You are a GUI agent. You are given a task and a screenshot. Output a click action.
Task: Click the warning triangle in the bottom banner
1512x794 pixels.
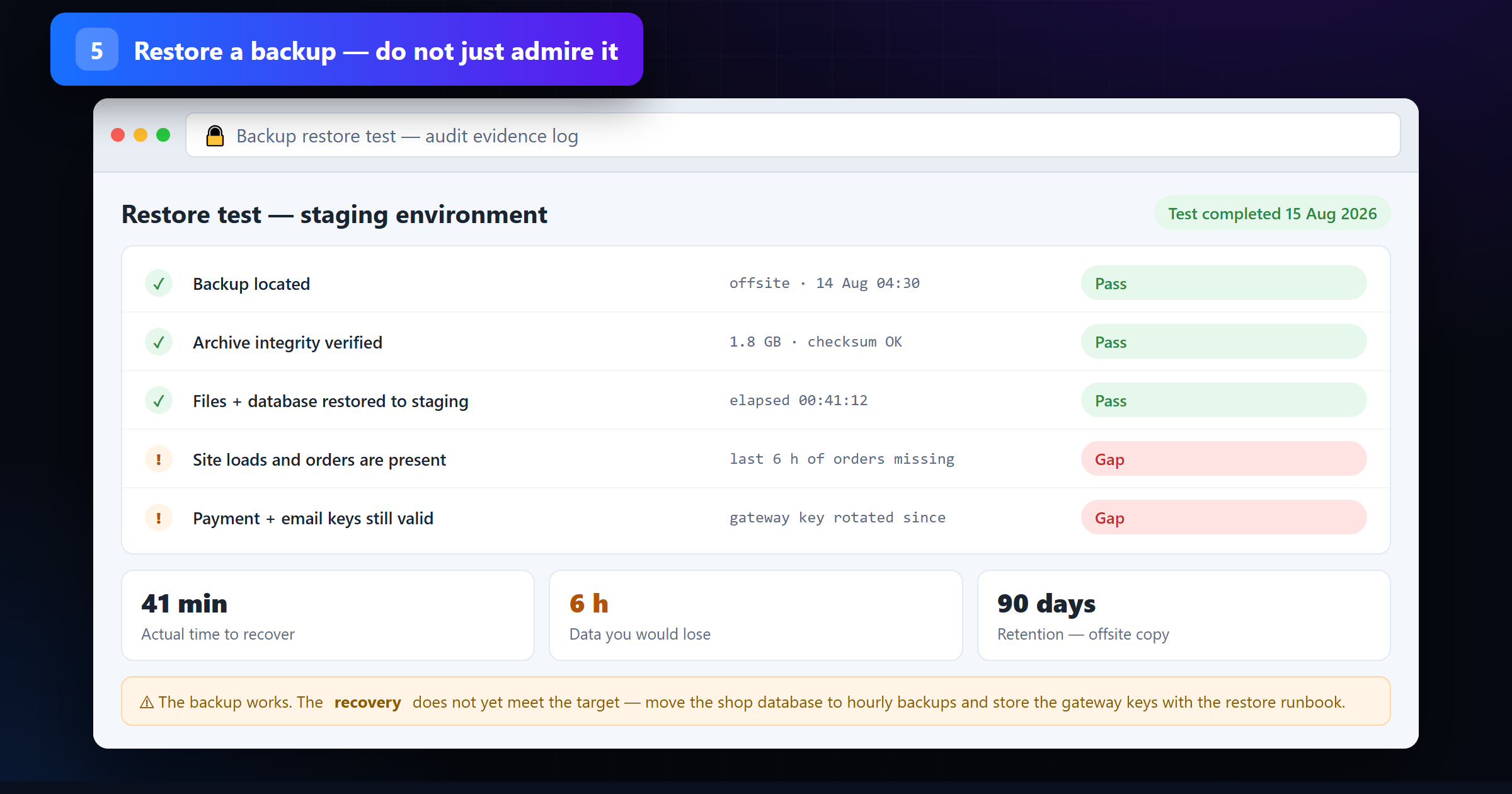pos(147,702)
